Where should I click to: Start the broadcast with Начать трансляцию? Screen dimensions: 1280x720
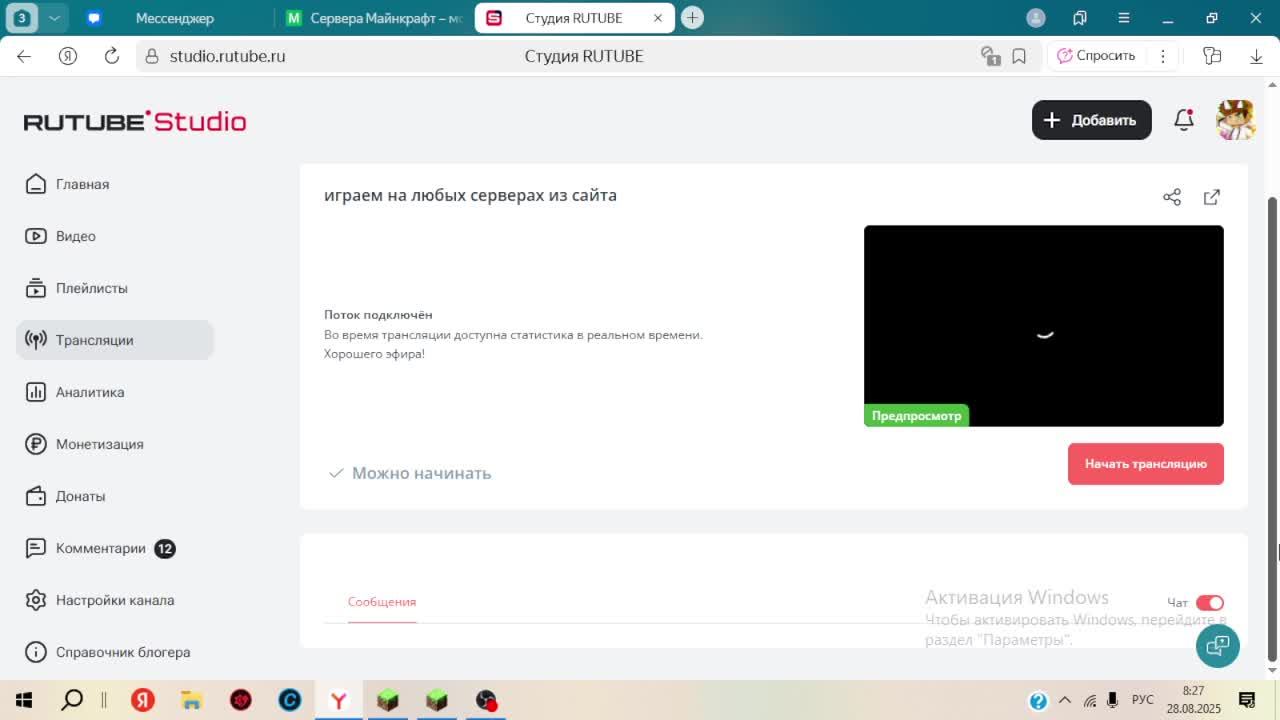(x=1146, y=464)
